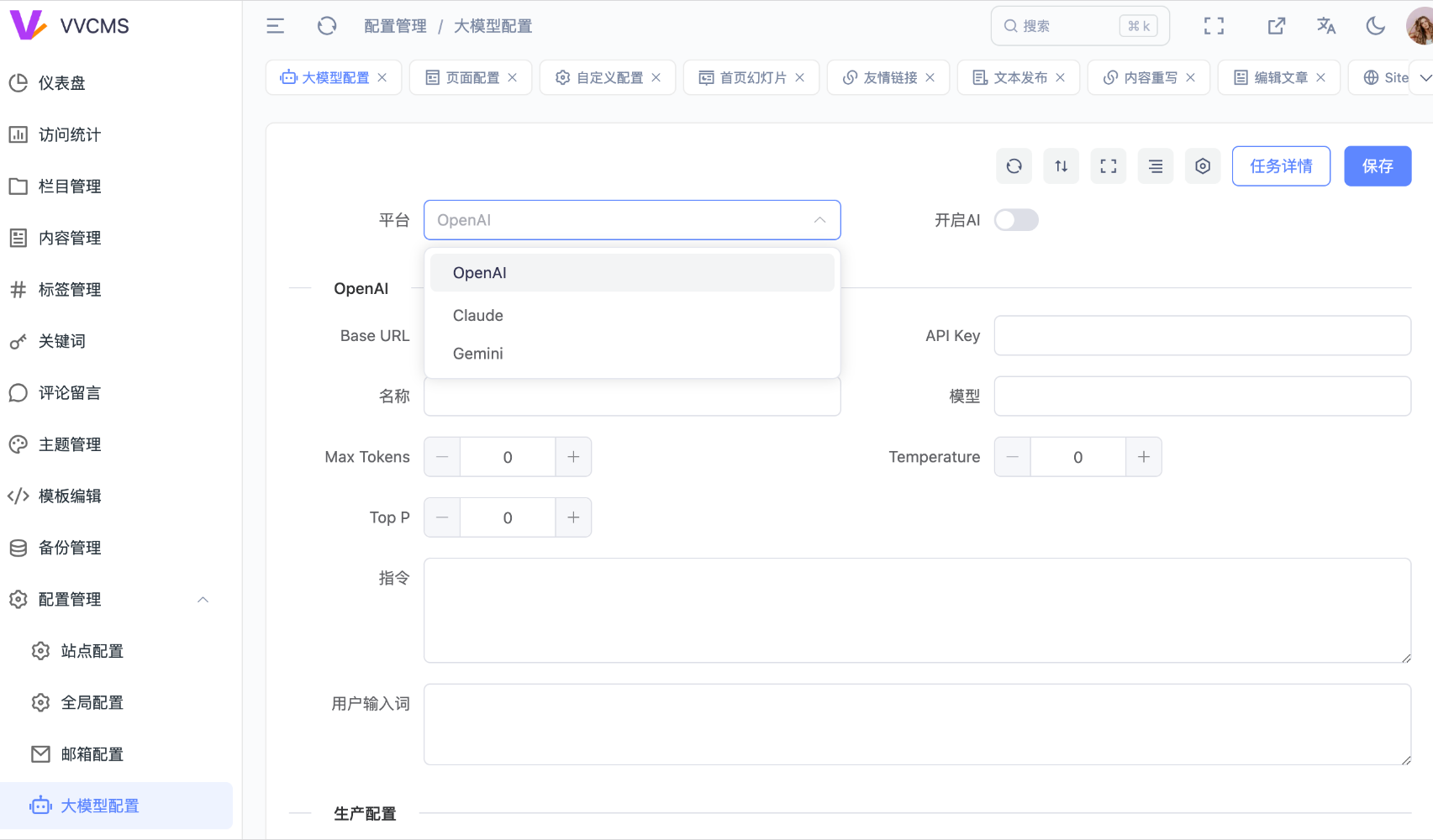
Task: Click the form toolbar sort arrows icon
Action: coord(1062,166)
